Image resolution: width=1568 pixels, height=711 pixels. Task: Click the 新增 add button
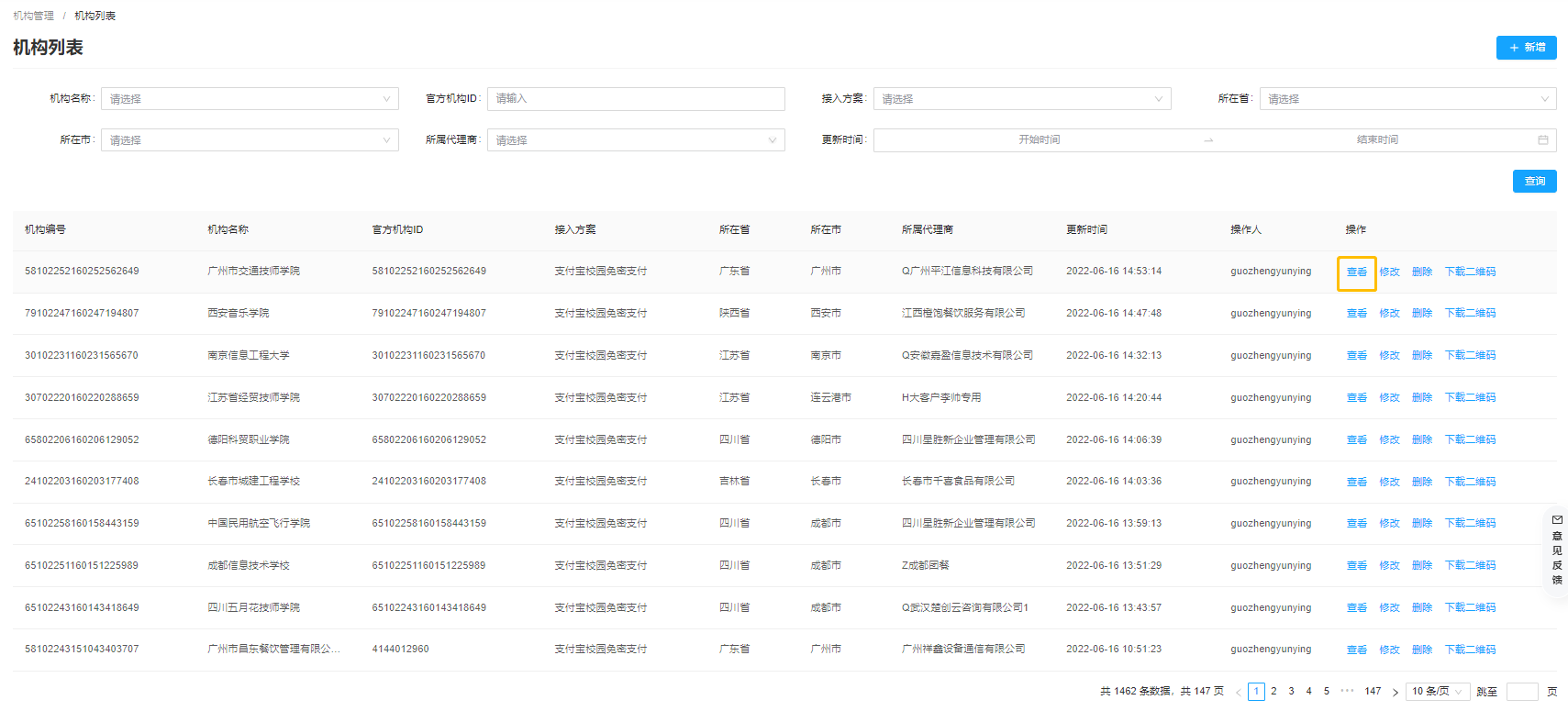tap(1526, 48)
